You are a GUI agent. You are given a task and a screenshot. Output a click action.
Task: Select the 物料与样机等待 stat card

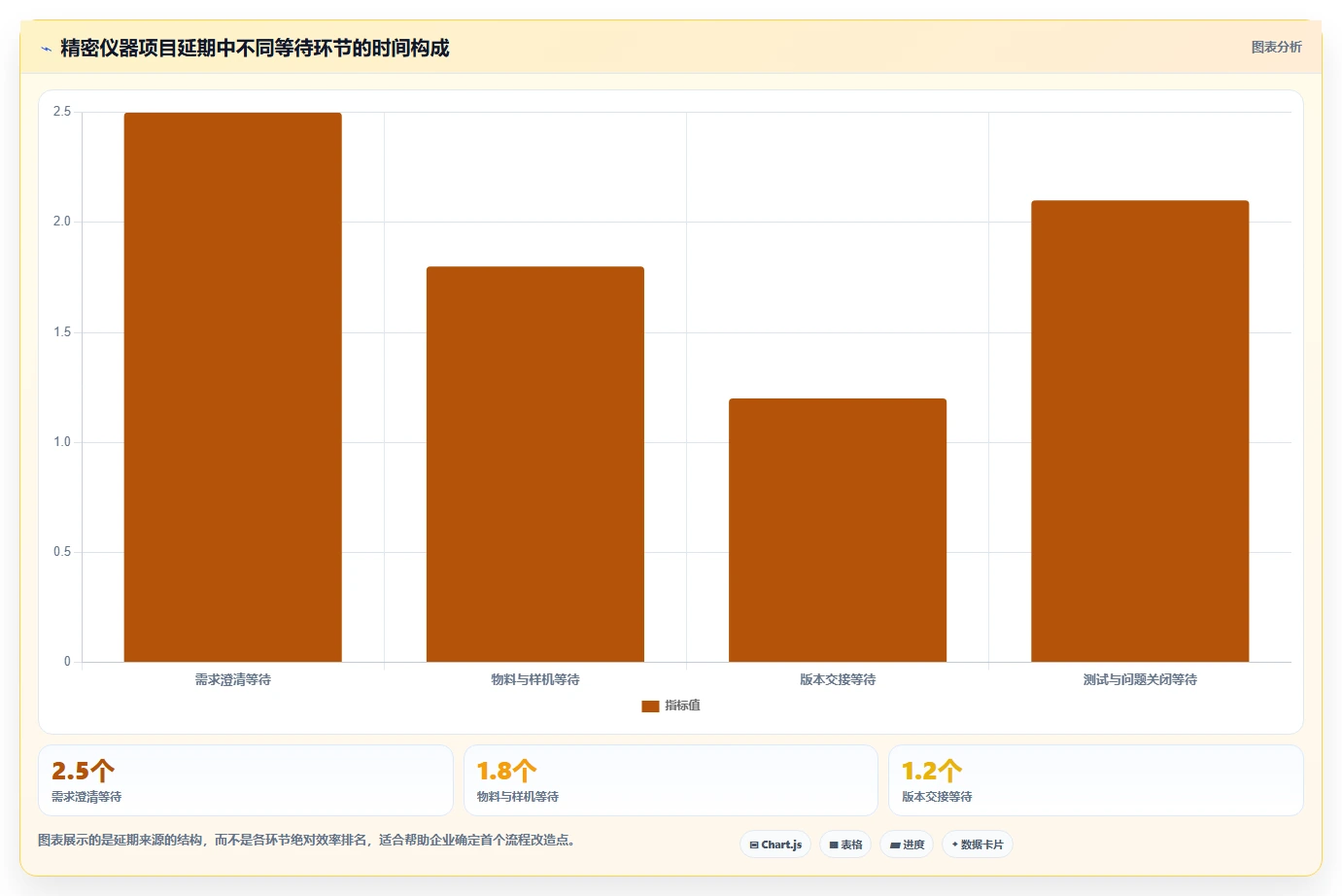pos(671,780)
